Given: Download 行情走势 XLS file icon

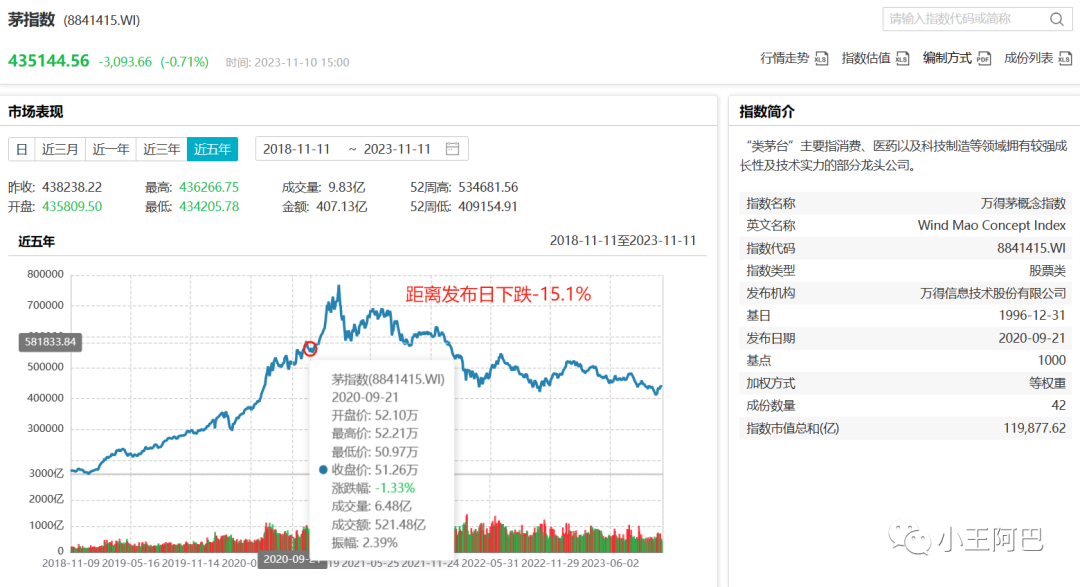Looking at the screenshot, I should tap(821, 59).
